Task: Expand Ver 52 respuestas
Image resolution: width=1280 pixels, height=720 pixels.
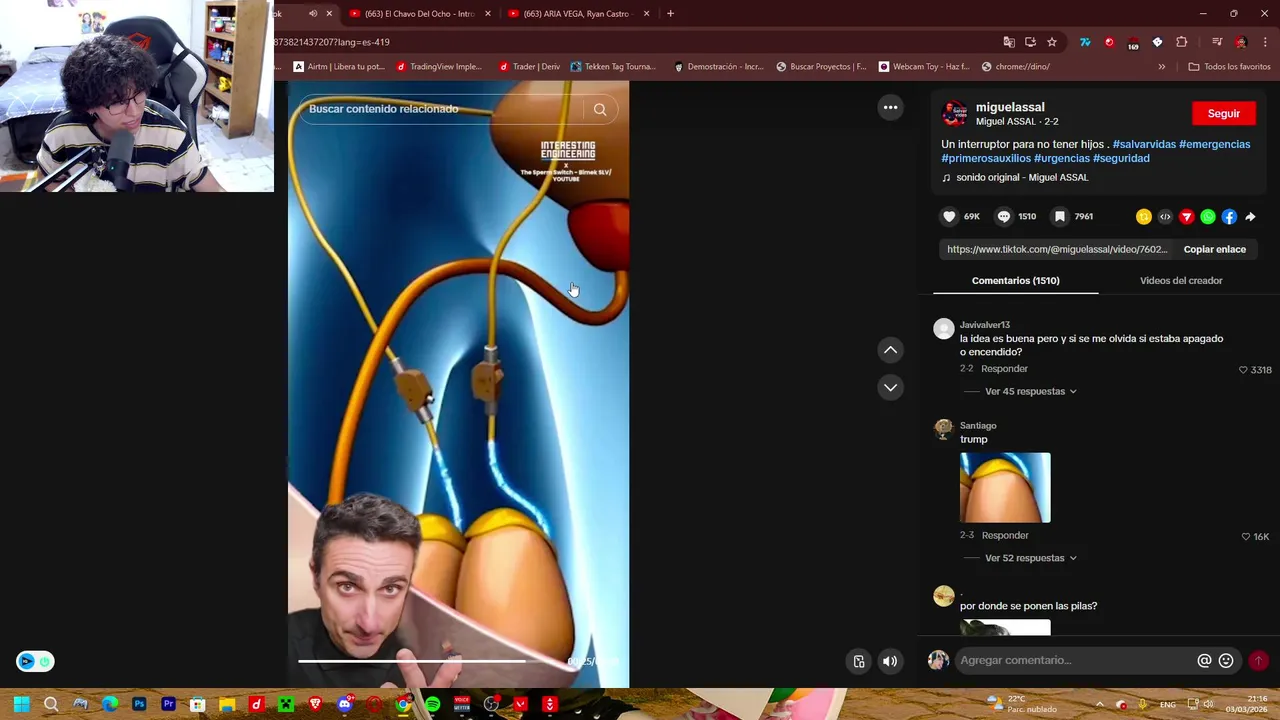Action: coord(1030,558)
